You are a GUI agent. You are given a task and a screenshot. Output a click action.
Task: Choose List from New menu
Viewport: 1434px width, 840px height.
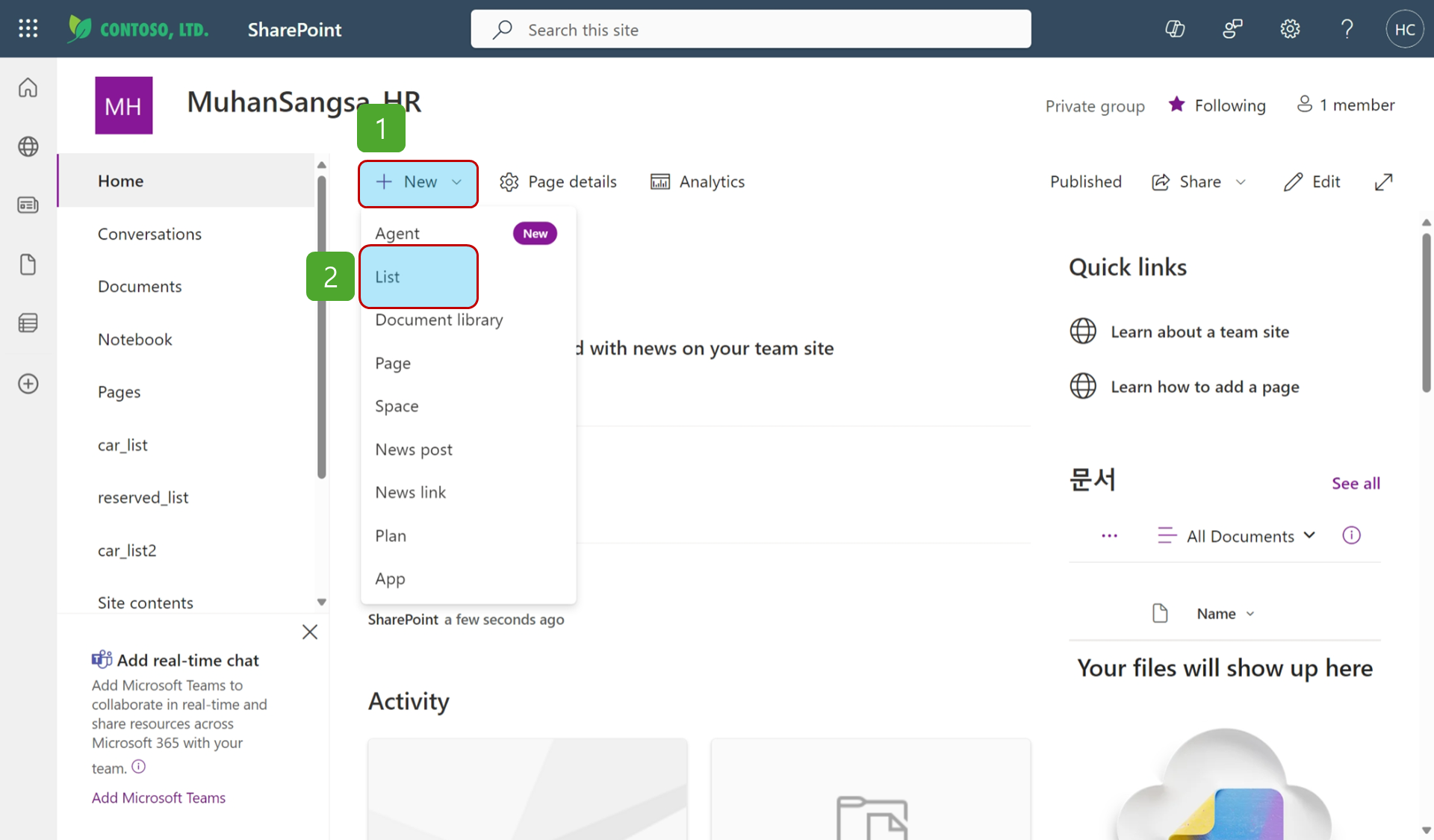pos(468,276)
